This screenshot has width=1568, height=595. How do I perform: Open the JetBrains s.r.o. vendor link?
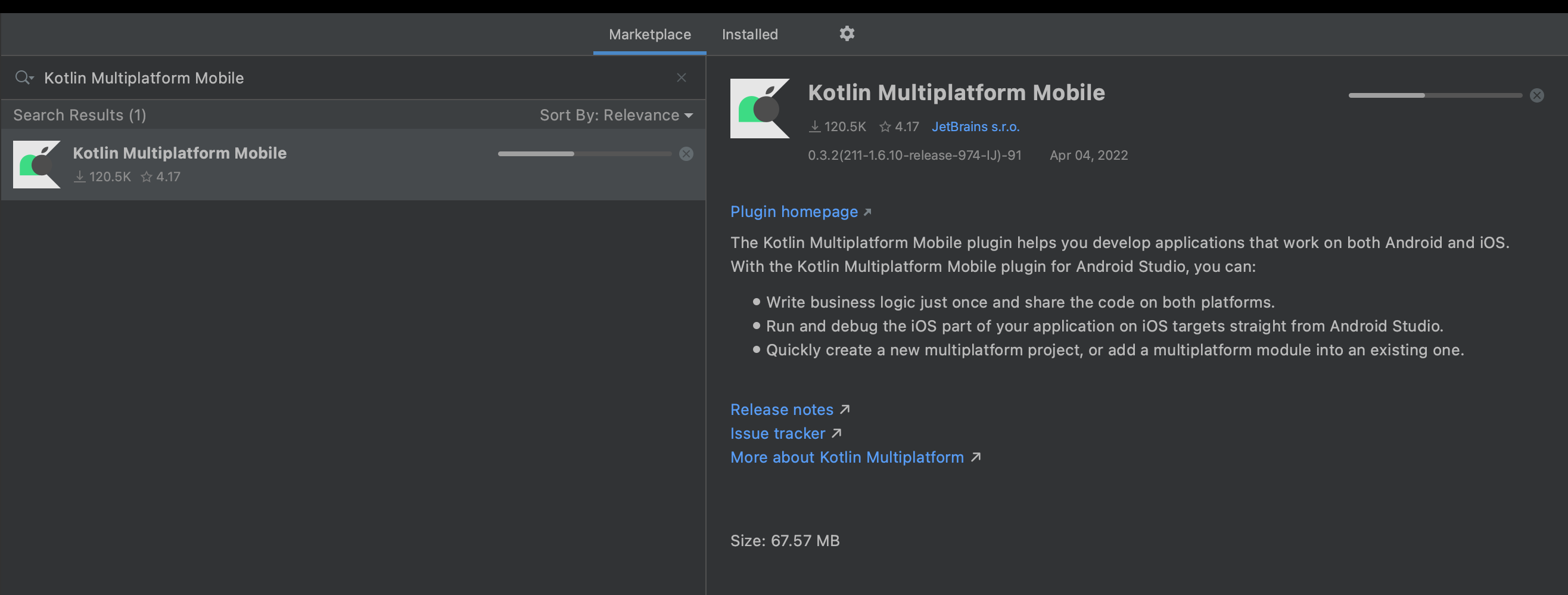[x=975, y=126]
